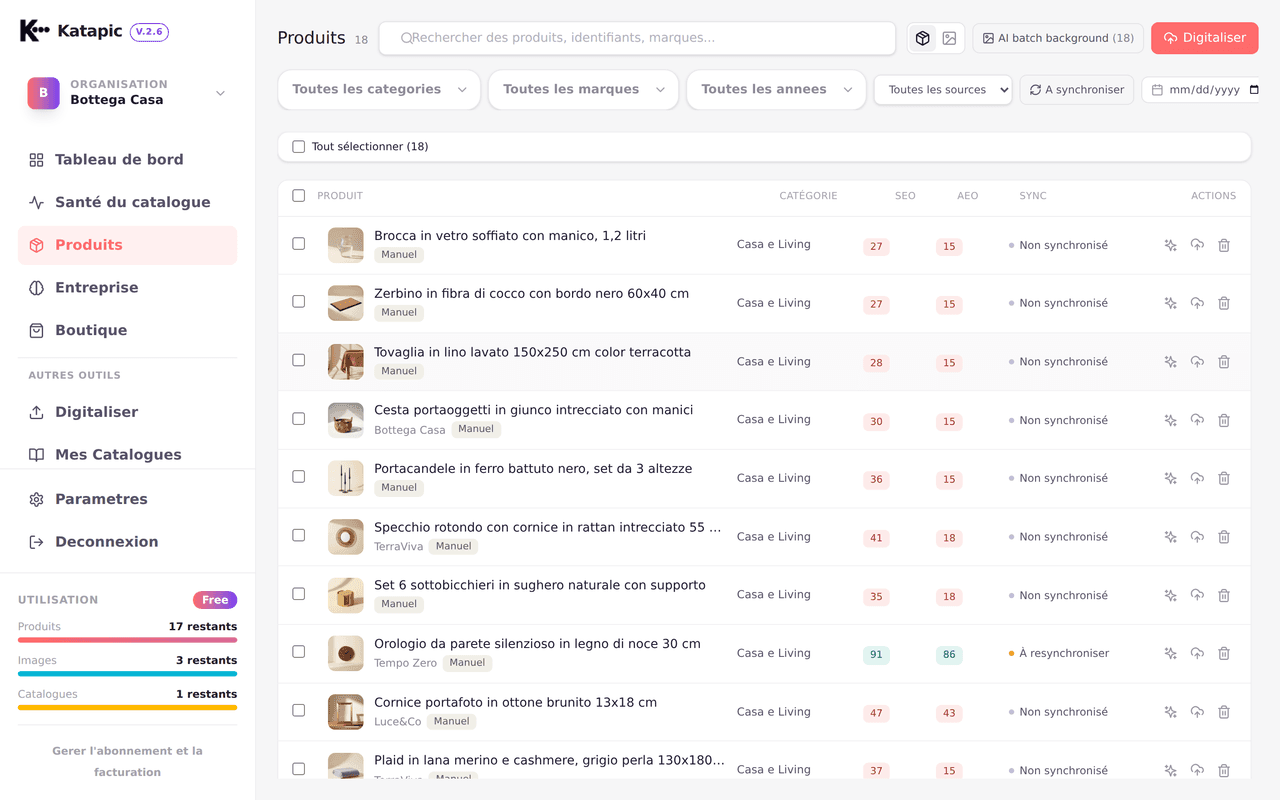Click upload sync icon for Orologio da parete row

[1197, 653]
